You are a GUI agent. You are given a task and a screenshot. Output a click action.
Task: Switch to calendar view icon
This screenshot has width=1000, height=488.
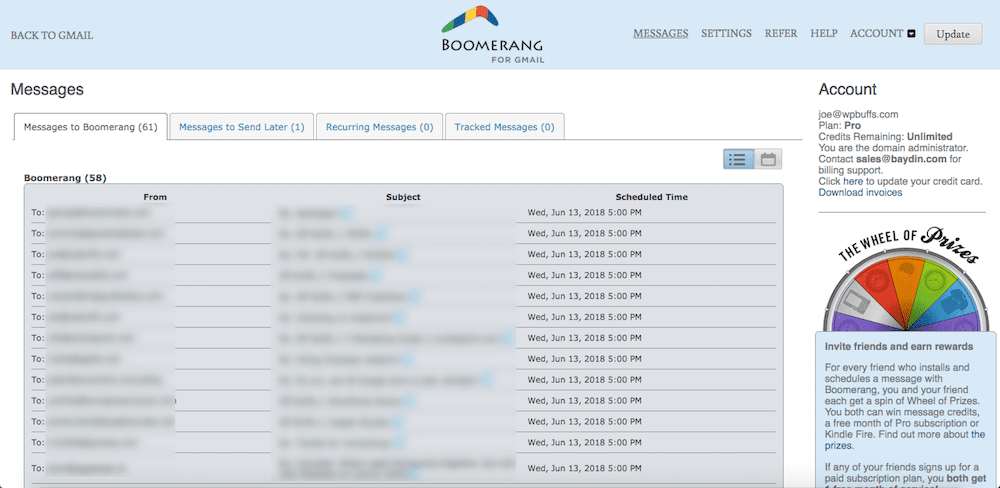[x=768, y=159]
